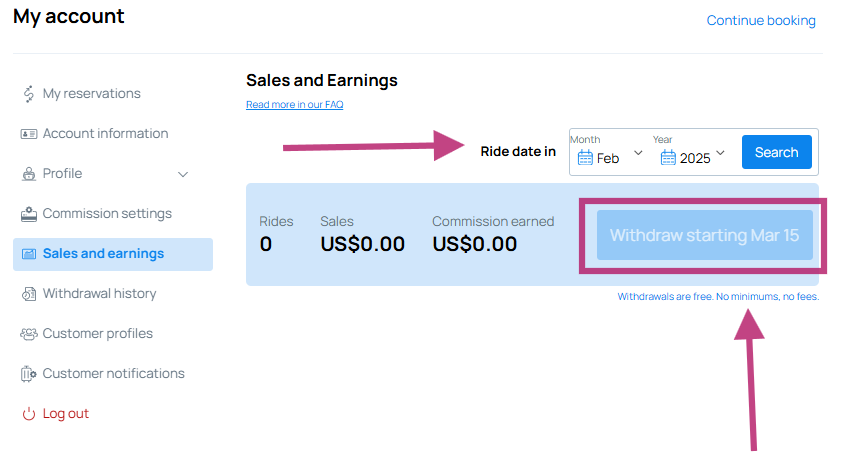Click the My reservations route icon
Image resolution: width=842 pixels, height=460 pixels.
point(28,94)
